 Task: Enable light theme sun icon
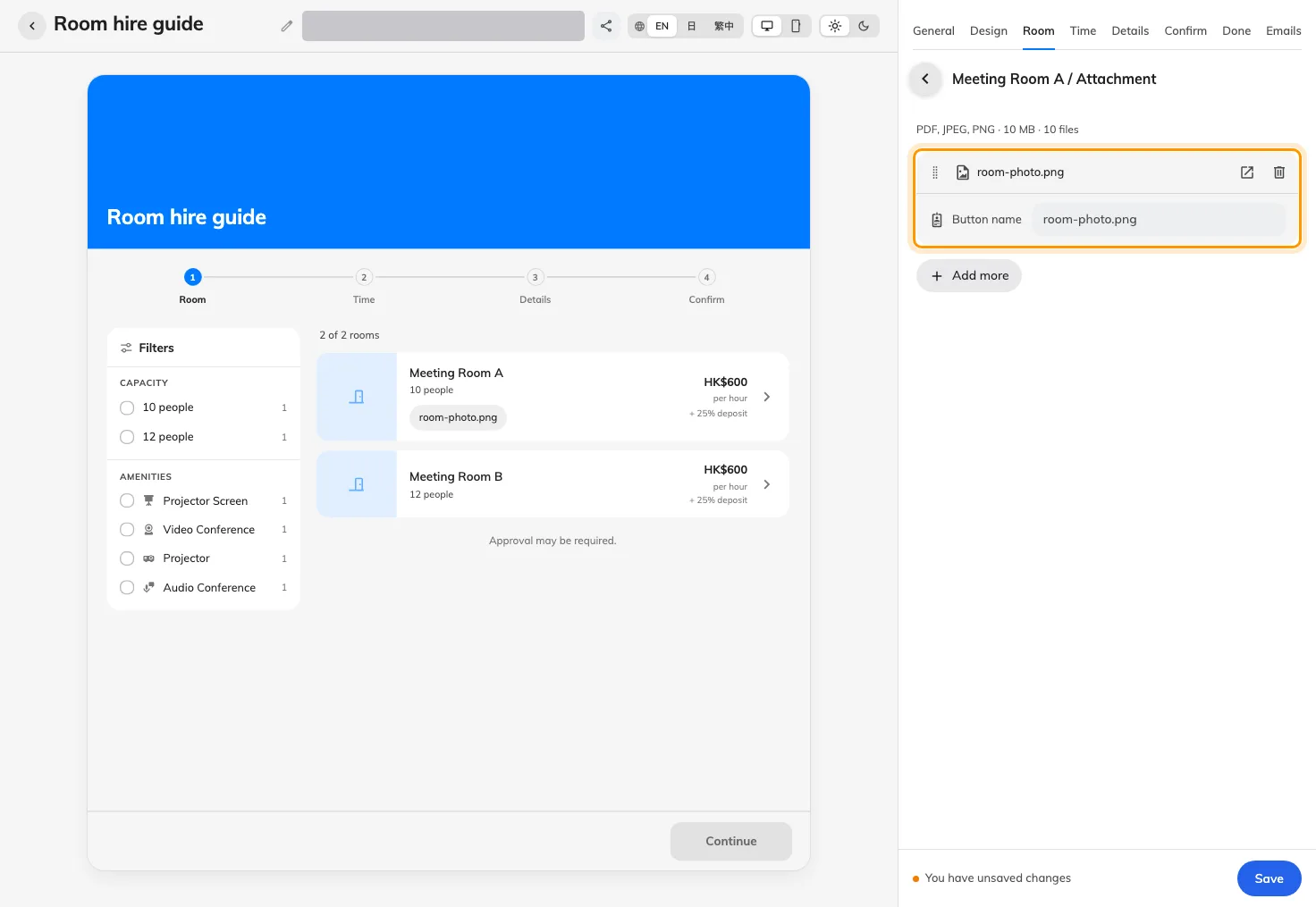click(835, 26)
